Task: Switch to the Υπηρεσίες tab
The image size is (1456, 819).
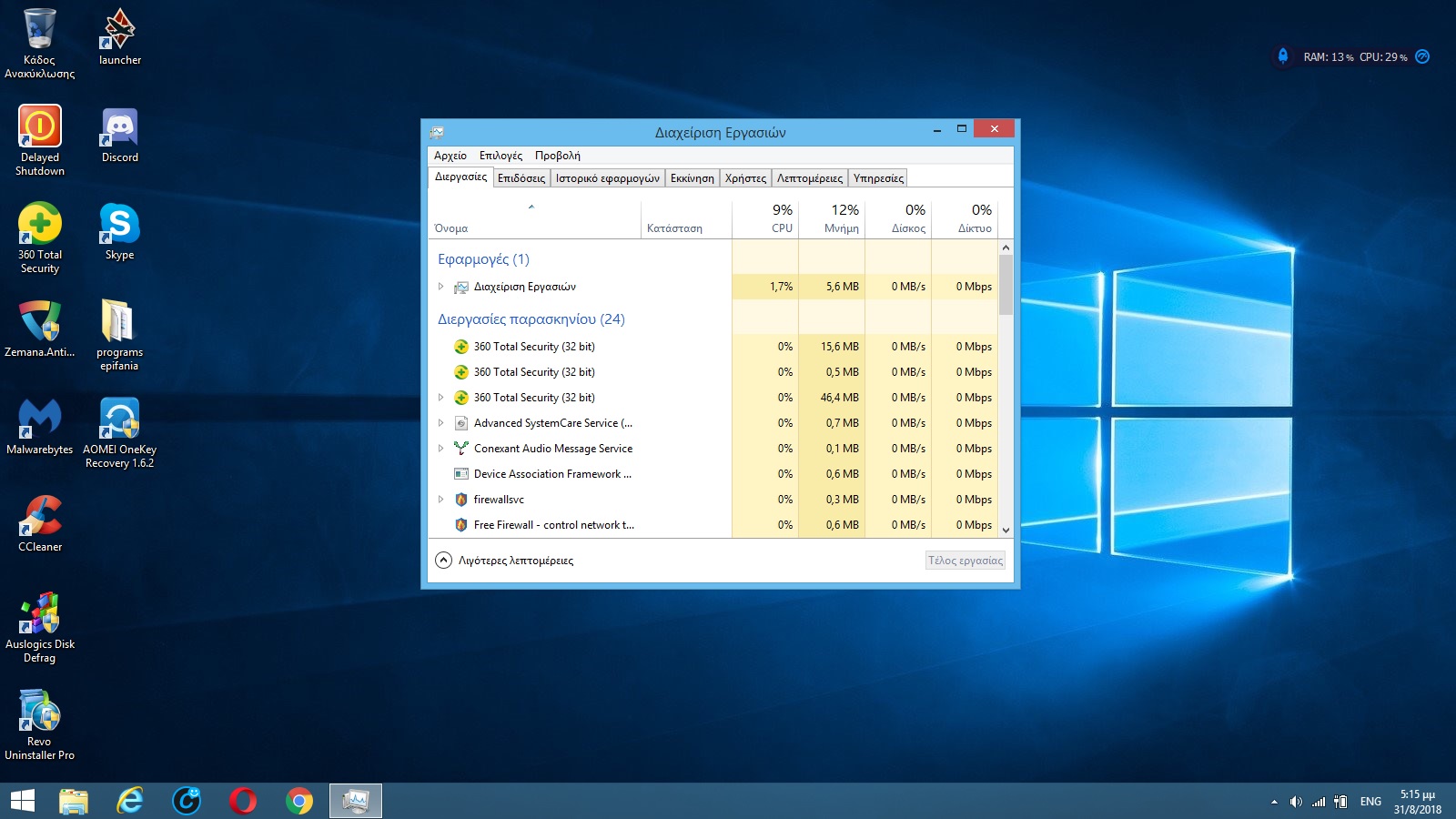Action: 878,178
